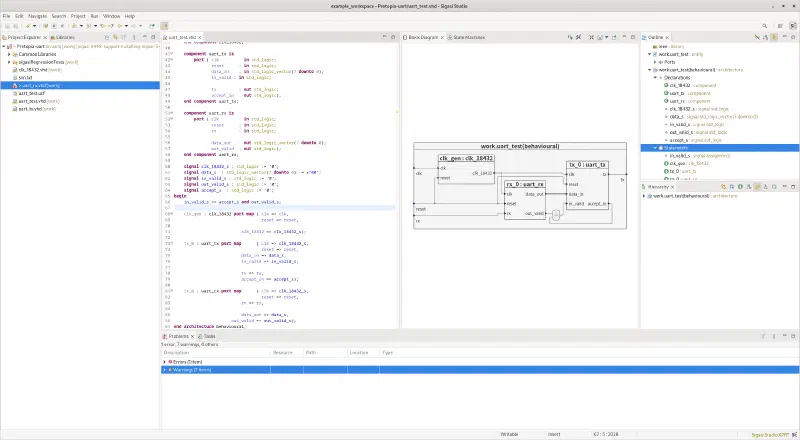The image size is (800, 440).
Task: Expand the sigasiRegressionTests folder
Action: (9, 62)
